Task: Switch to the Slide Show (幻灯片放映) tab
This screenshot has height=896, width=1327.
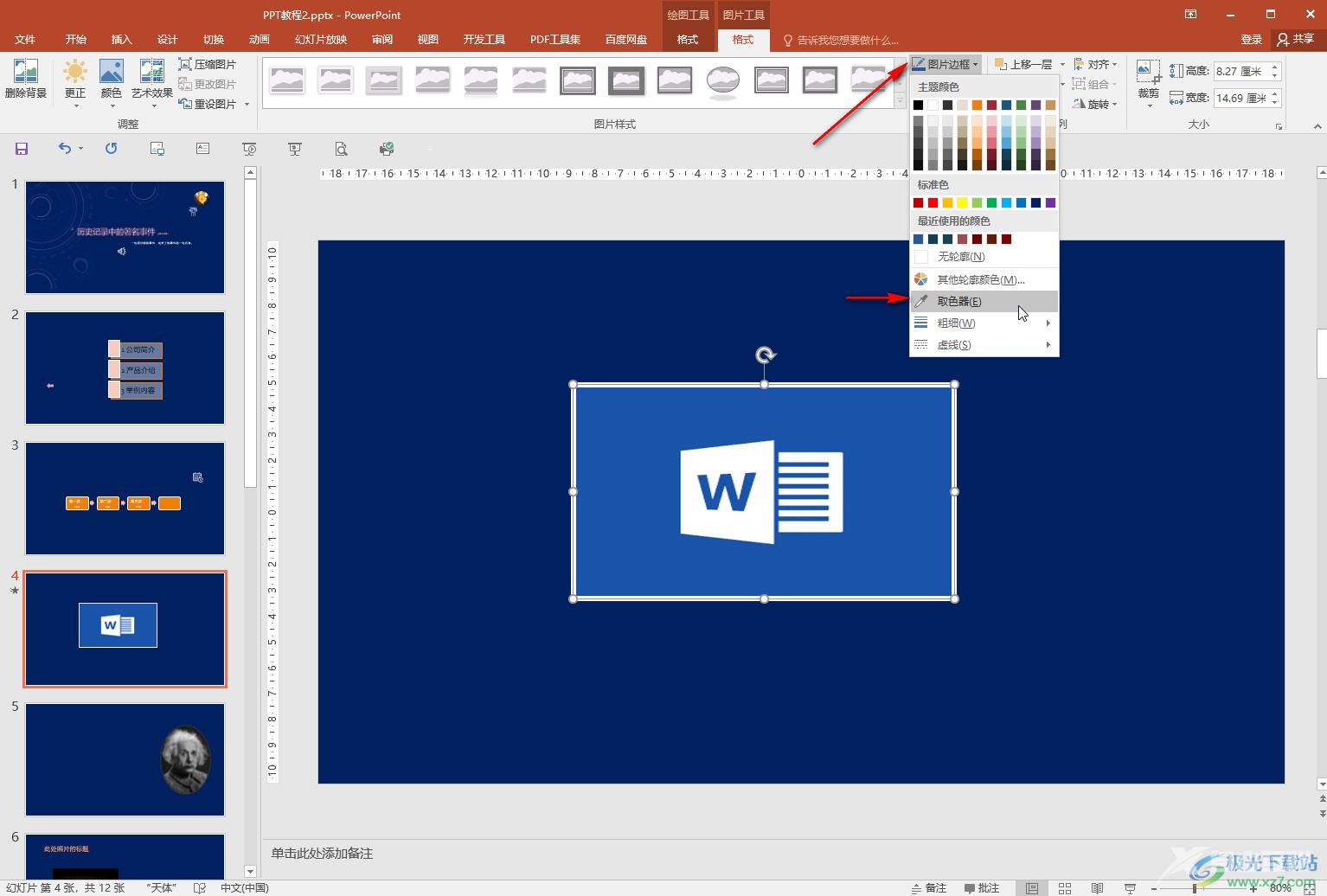Action: pos(321,40)
